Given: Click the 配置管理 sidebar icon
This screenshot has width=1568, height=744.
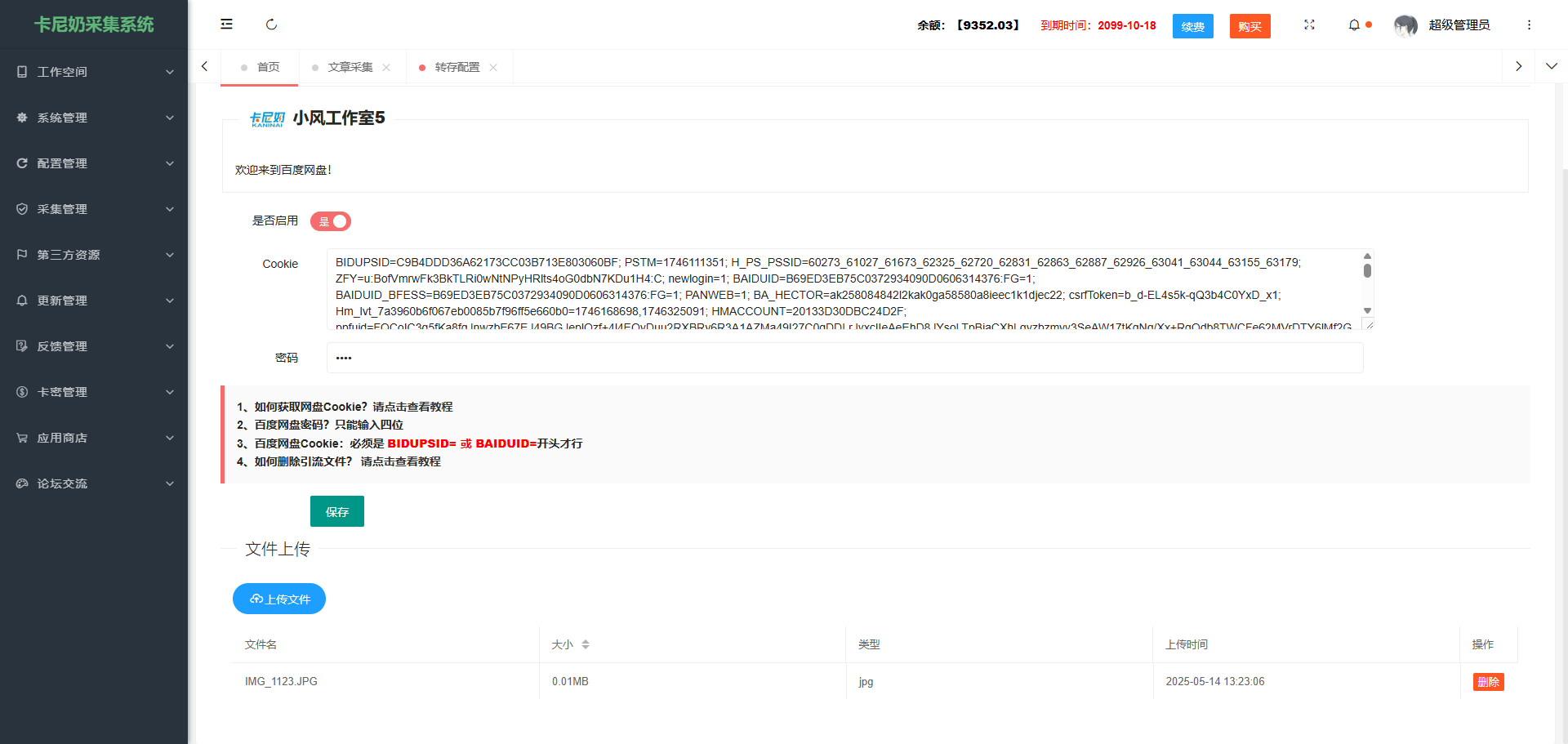Looking at the screenshot, I should pos(22,163).
